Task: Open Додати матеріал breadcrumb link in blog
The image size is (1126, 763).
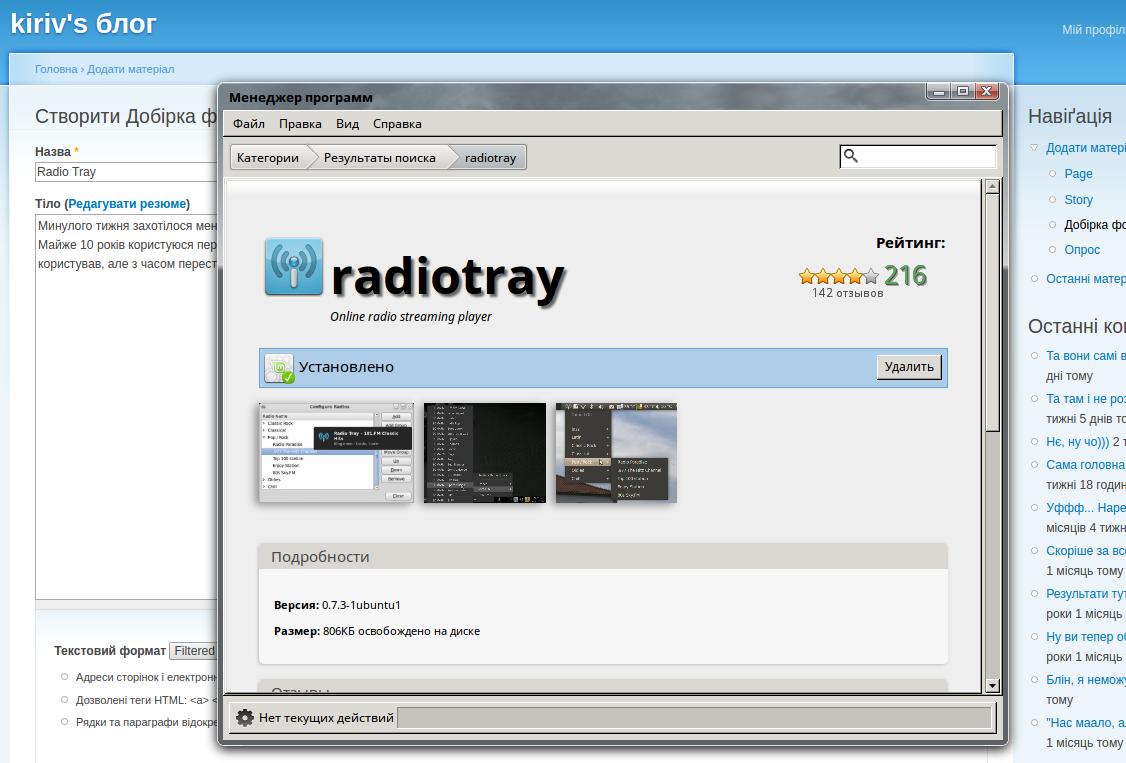Action: click(x=131, y=70)
